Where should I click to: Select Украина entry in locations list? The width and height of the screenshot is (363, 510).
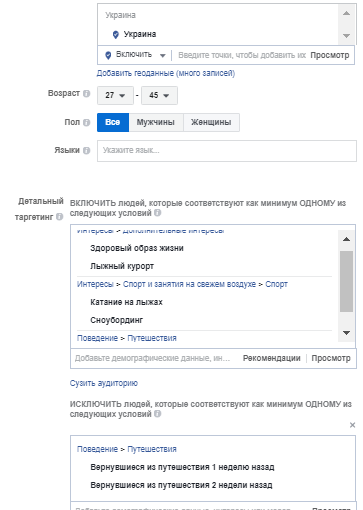[x=140, y=34]
